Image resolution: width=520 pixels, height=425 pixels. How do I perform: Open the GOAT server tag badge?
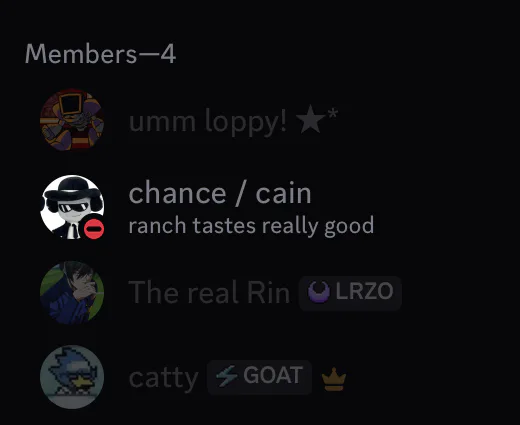(259, 377)
